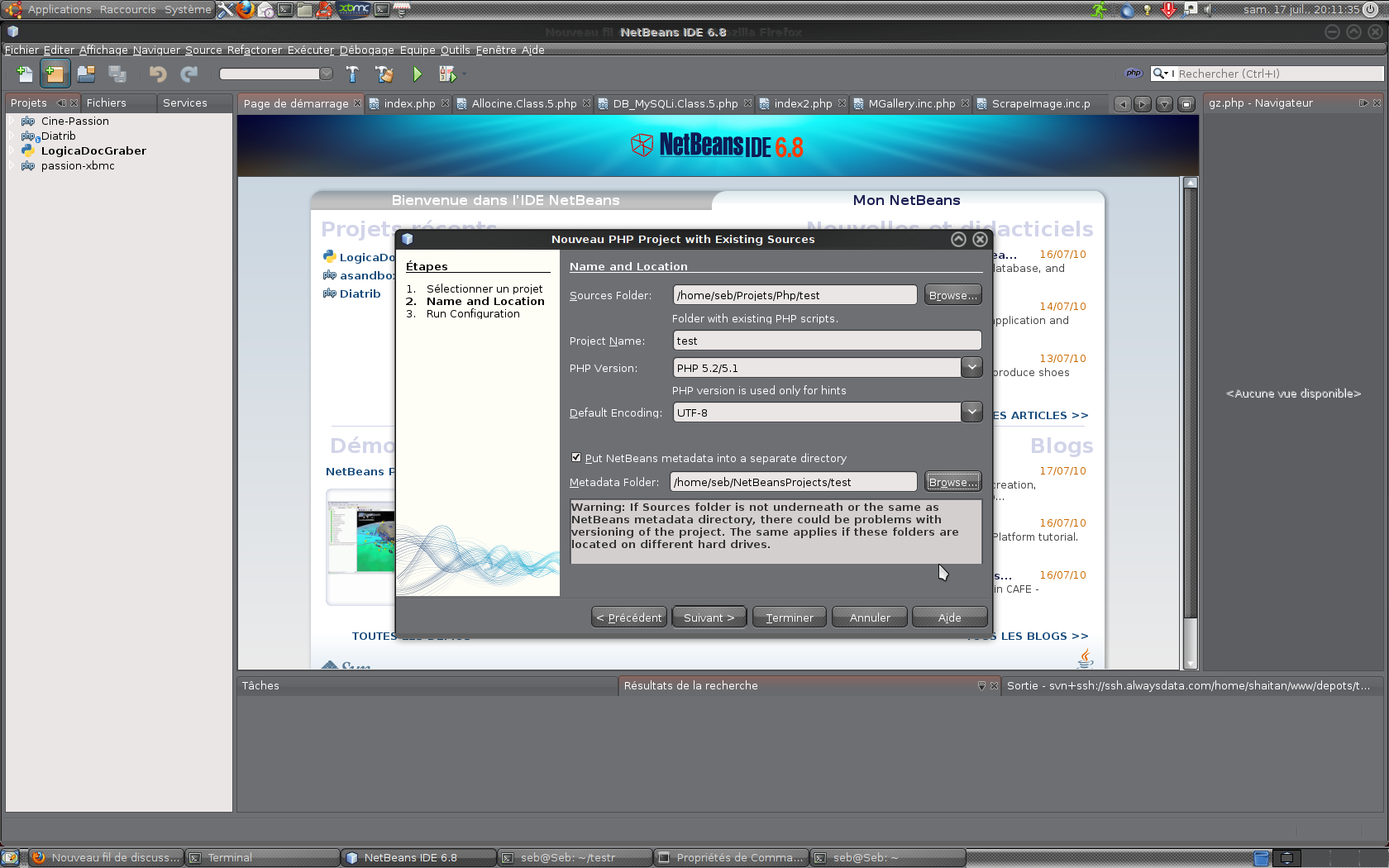
Task: Click the New Project toolbar icon
Action: (55, 74)
